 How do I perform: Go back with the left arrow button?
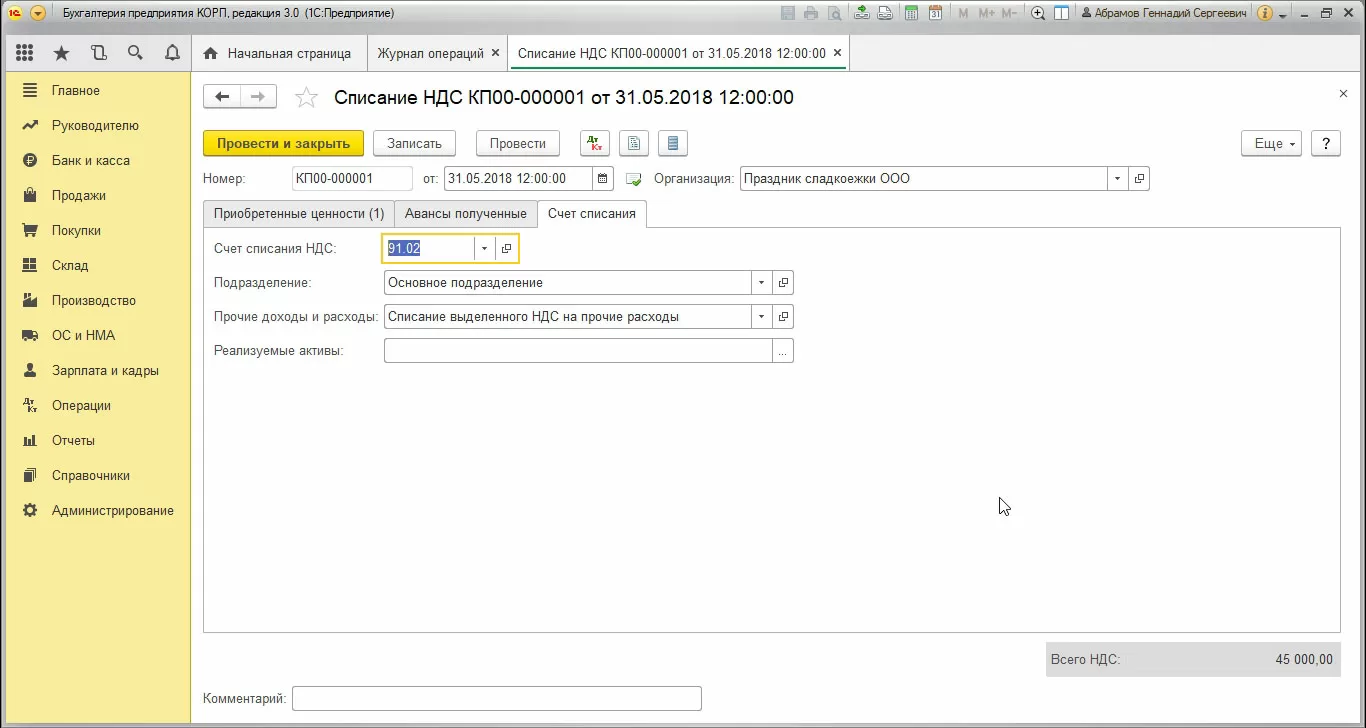222,96
